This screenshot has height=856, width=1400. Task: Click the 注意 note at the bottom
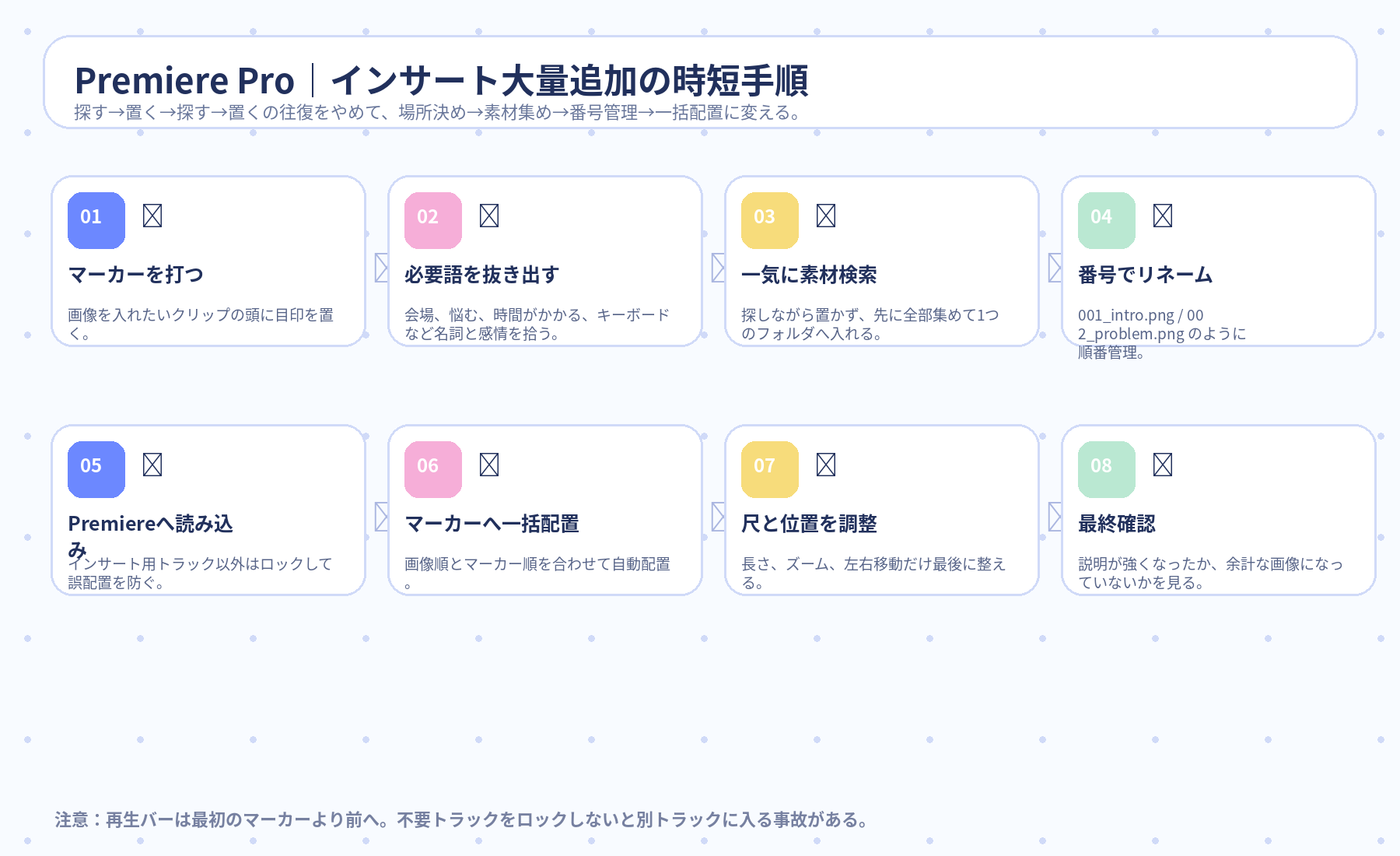point(462,819)
